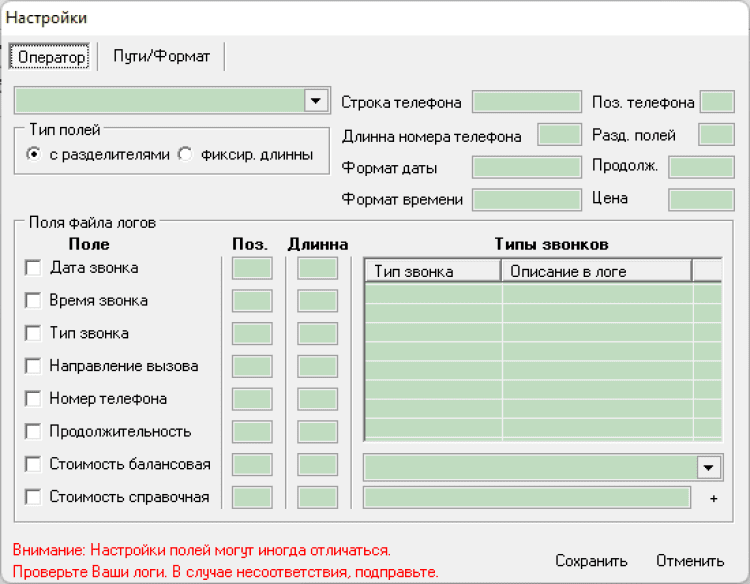Click the Поз. field for Дата звонка

point(252,268)
